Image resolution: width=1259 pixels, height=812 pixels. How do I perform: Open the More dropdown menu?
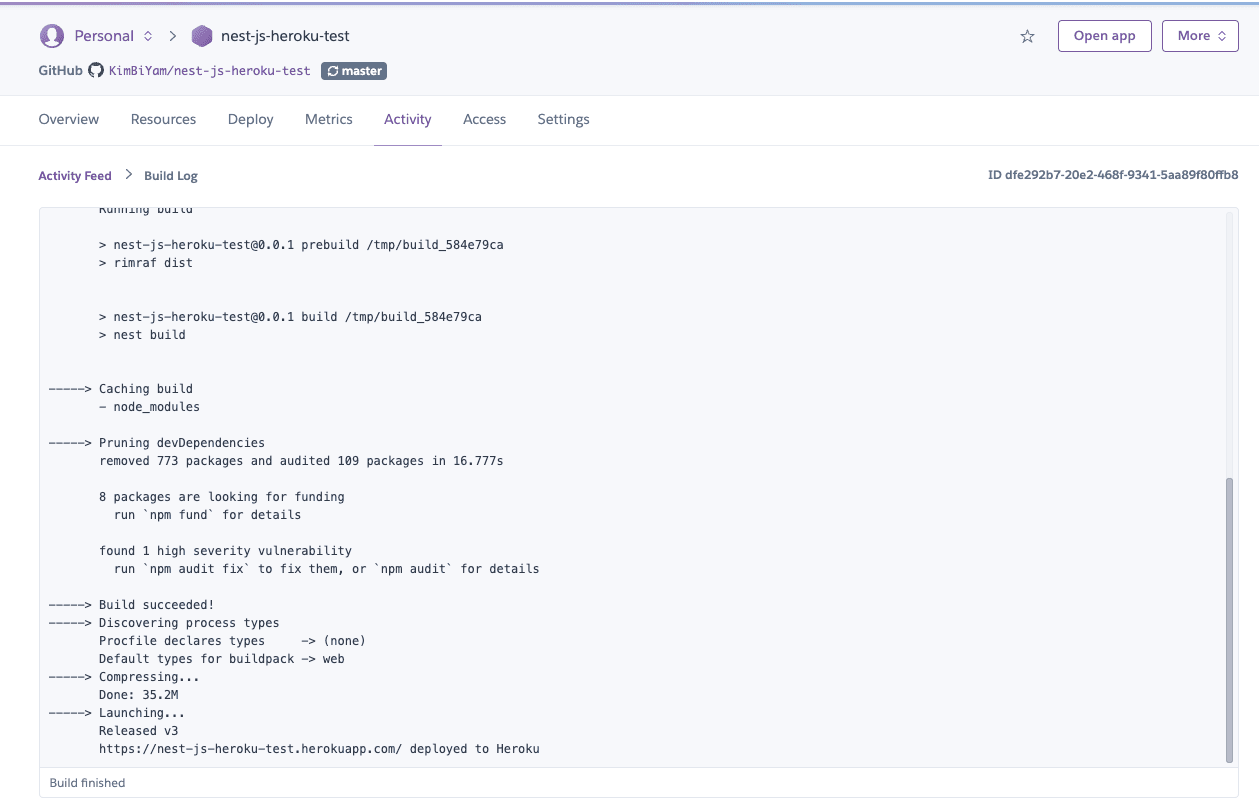(x=1200, y=36)
